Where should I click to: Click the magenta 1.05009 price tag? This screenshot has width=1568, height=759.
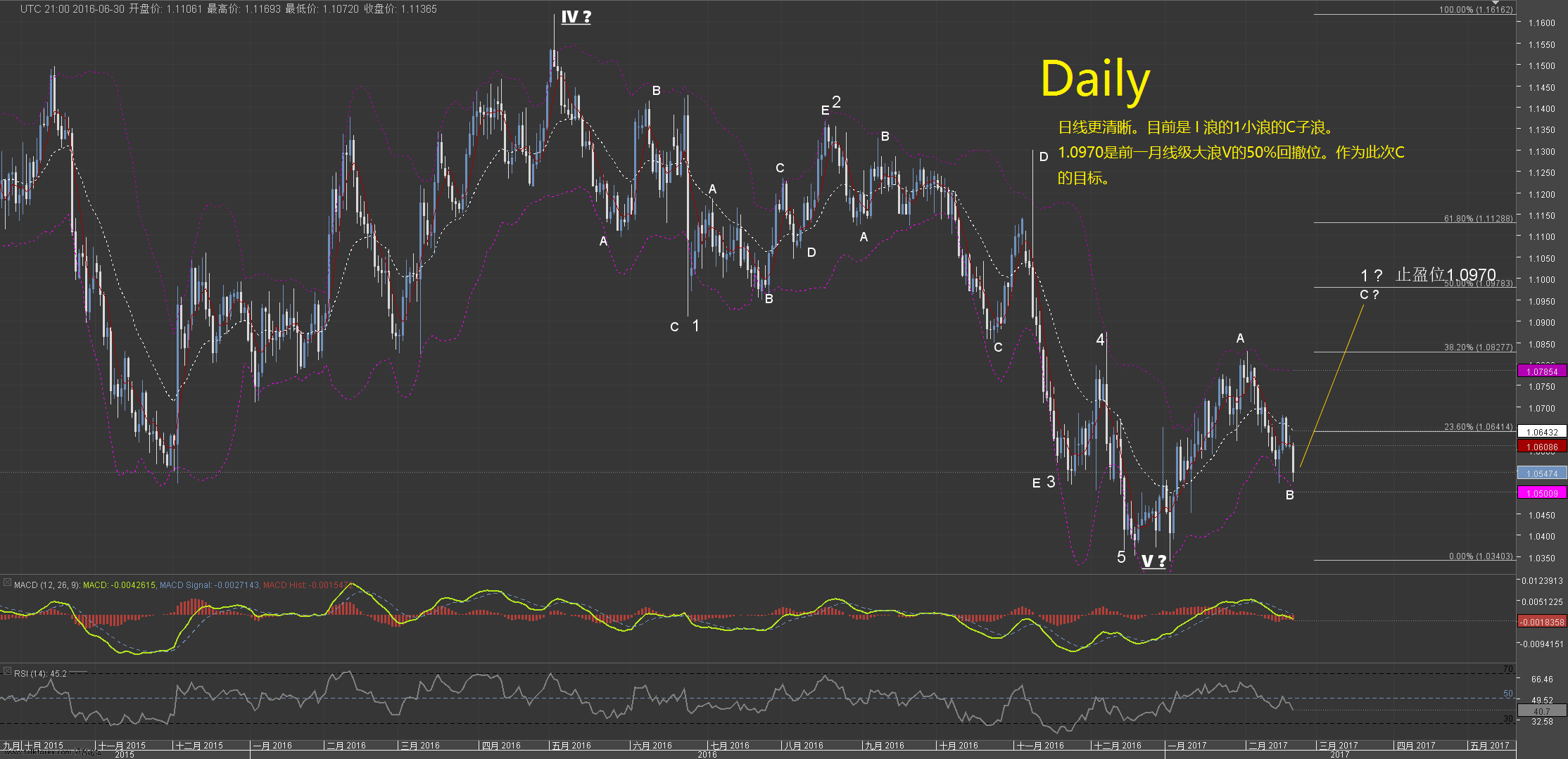1542,493
